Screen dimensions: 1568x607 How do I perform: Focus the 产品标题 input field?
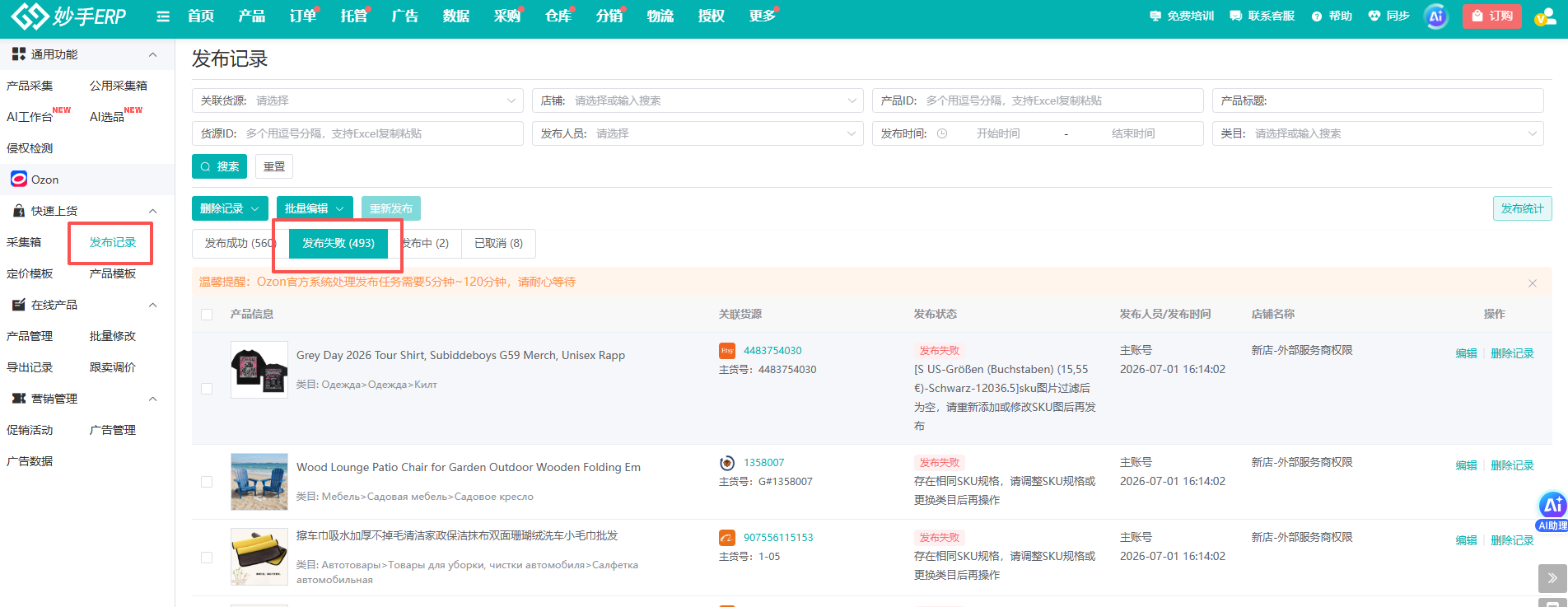tap(1378, 100)
